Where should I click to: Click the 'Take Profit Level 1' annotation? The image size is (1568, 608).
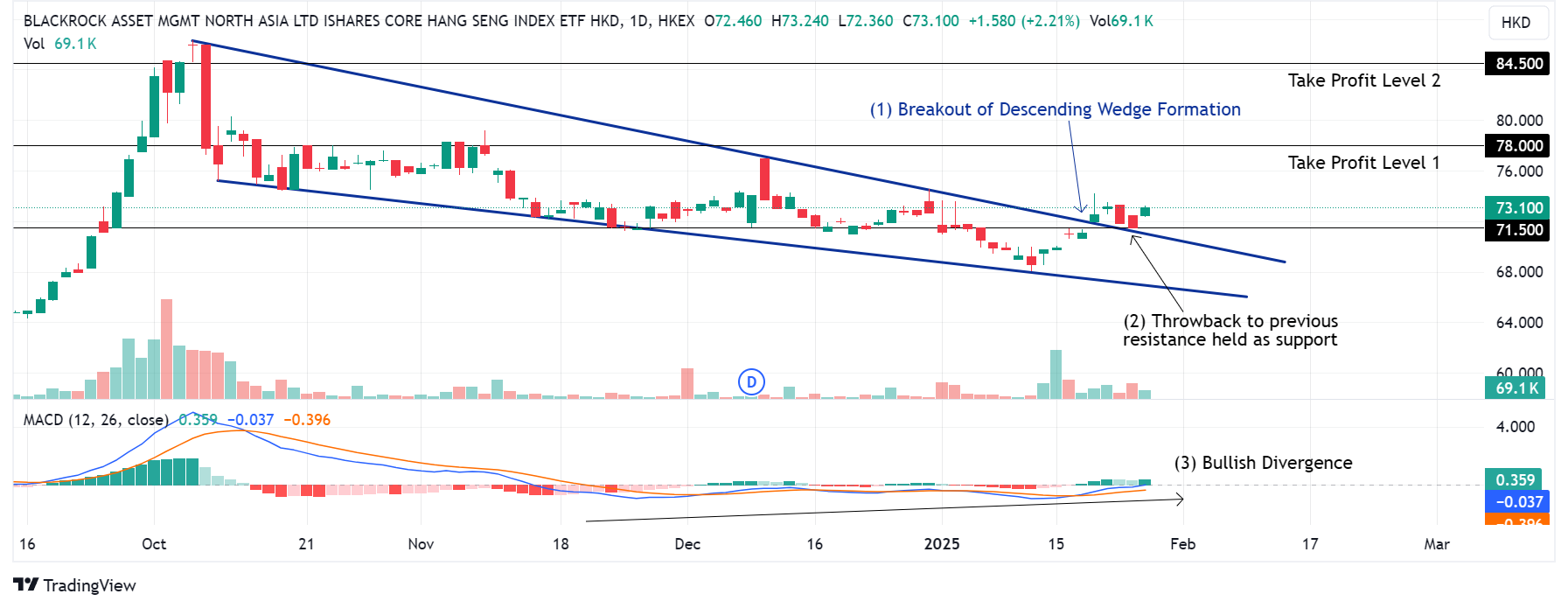coord(1364,163)
